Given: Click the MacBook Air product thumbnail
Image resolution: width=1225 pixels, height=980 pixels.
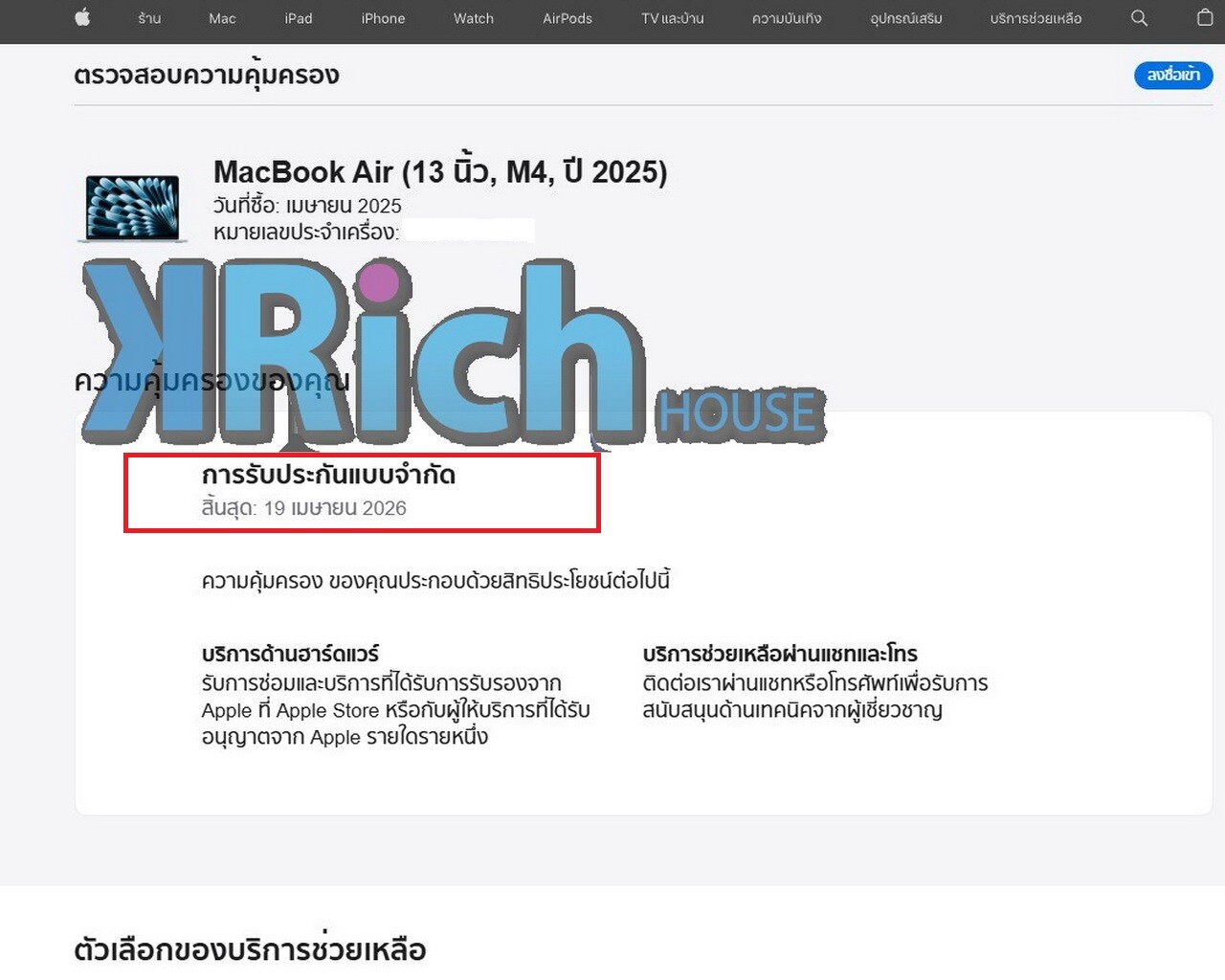Looking at the screenshot, I should pos(132,208).
